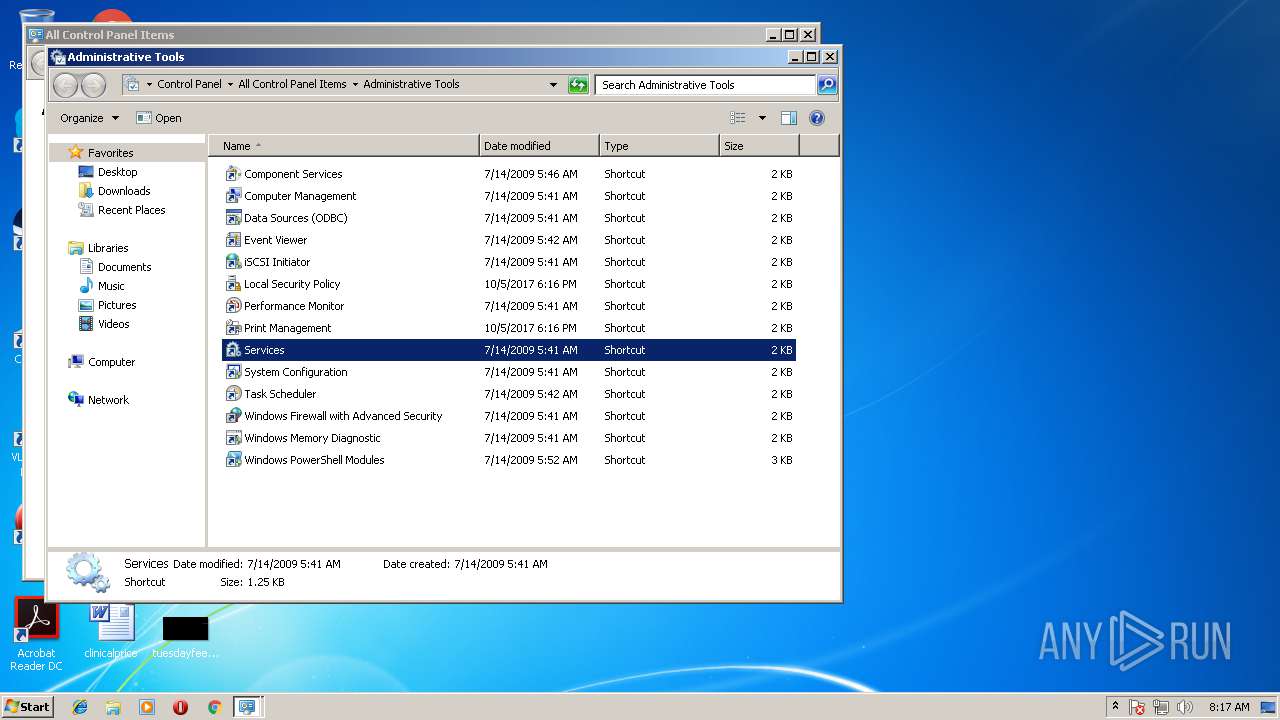Launch Google Chrome from the taskbar
Image resolution: width=1280 pixels, height=720 pixels.
pos(214,707)
